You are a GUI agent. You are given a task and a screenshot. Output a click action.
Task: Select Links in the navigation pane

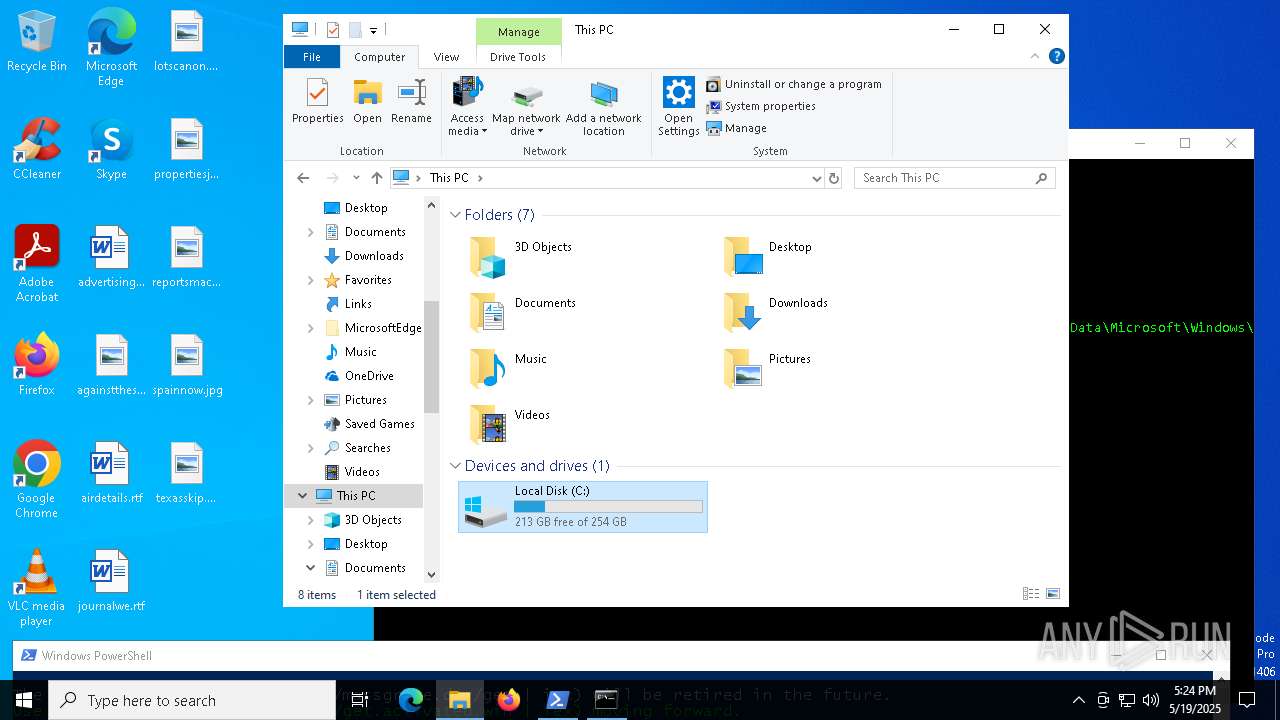[x=358, y=304]
